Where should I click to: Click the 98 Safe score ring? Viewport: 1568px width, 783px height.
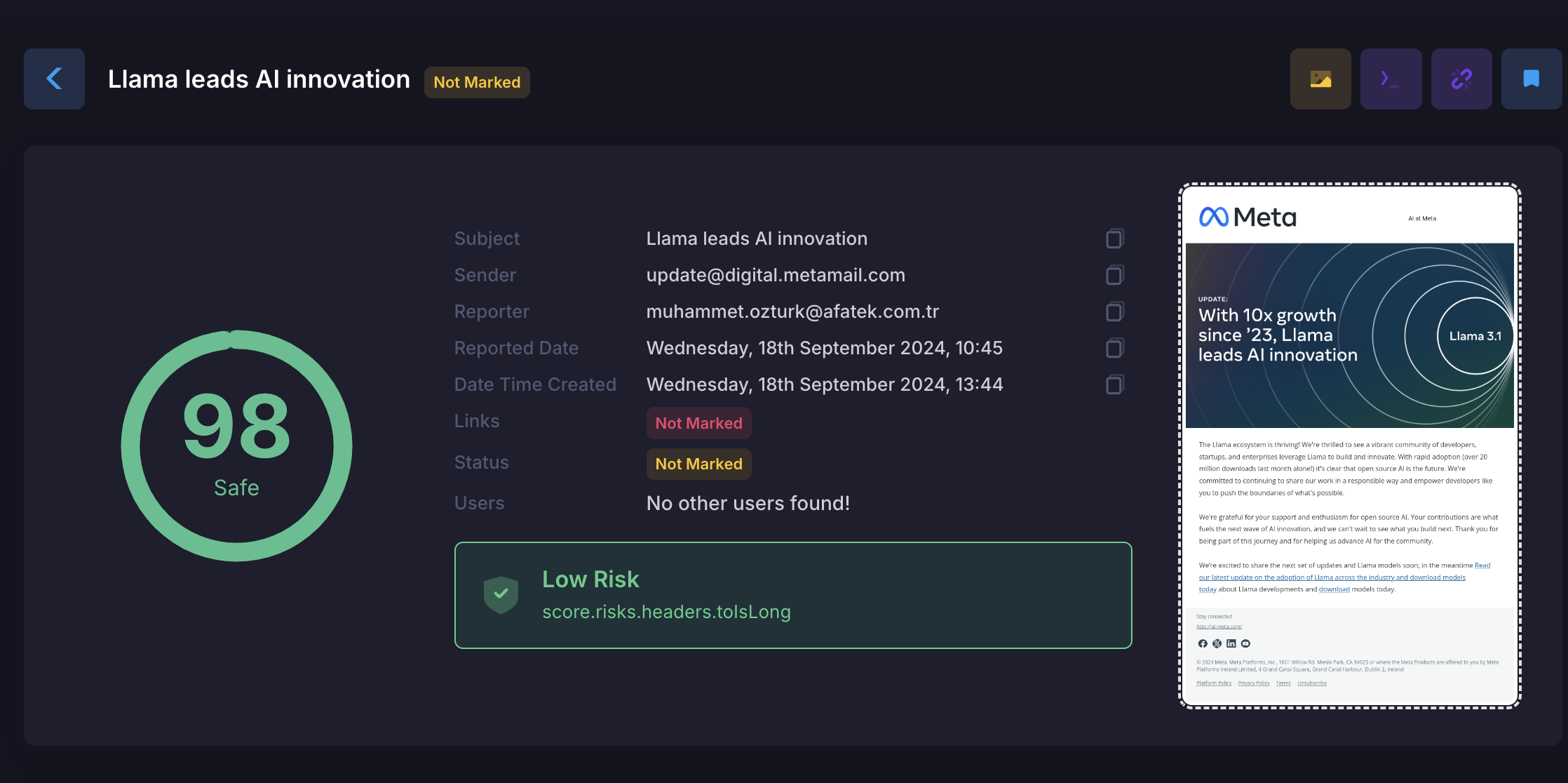[236, 446]
